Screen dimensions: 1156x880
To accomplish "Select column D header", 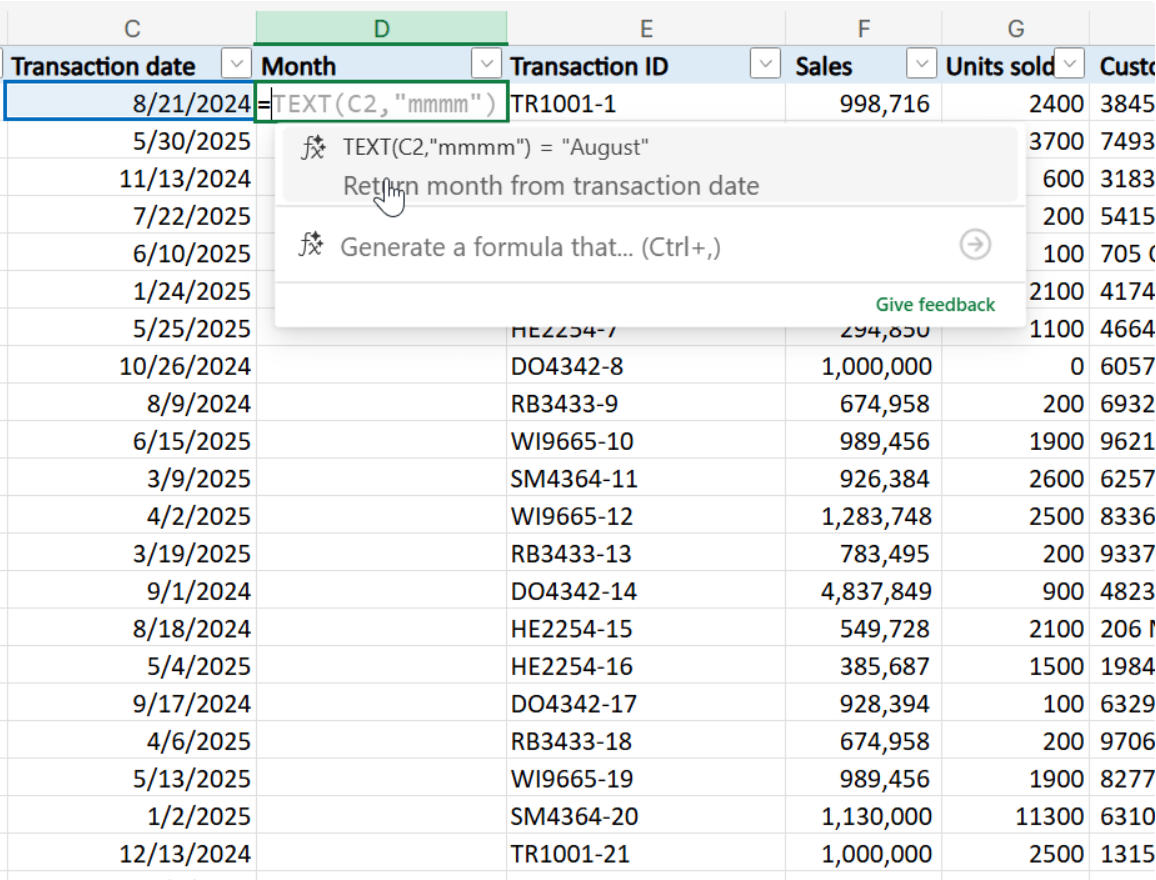I will pos(381,28).
